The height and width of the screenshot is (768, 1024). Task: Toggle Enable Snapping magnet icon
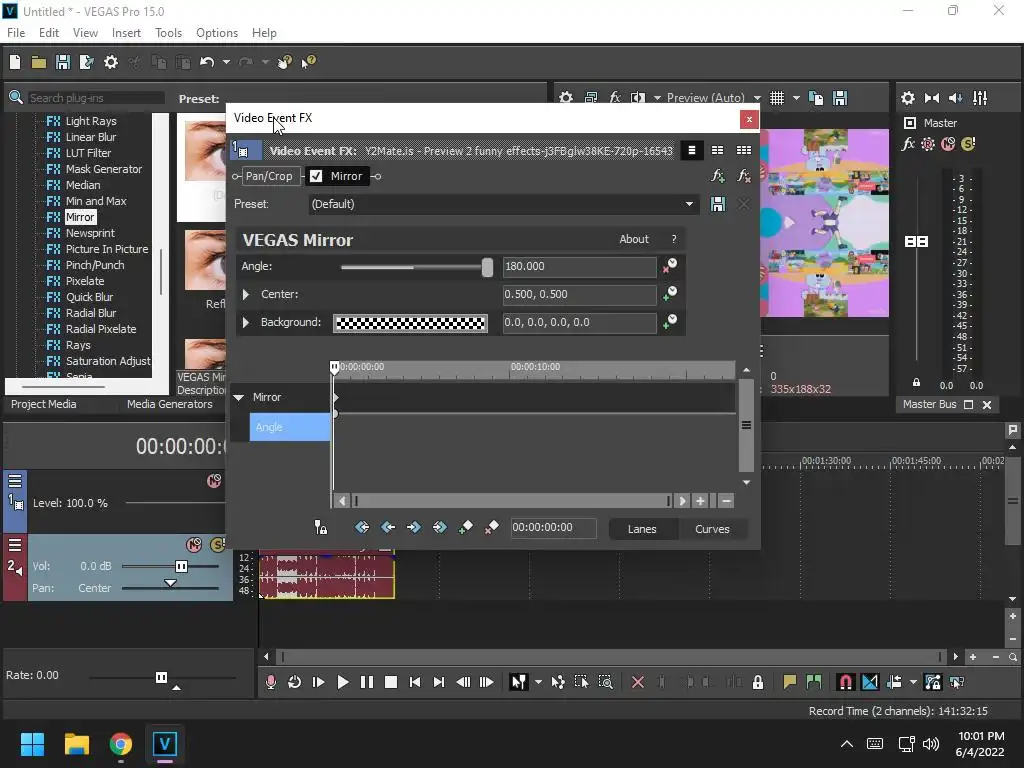coord(845,682)
